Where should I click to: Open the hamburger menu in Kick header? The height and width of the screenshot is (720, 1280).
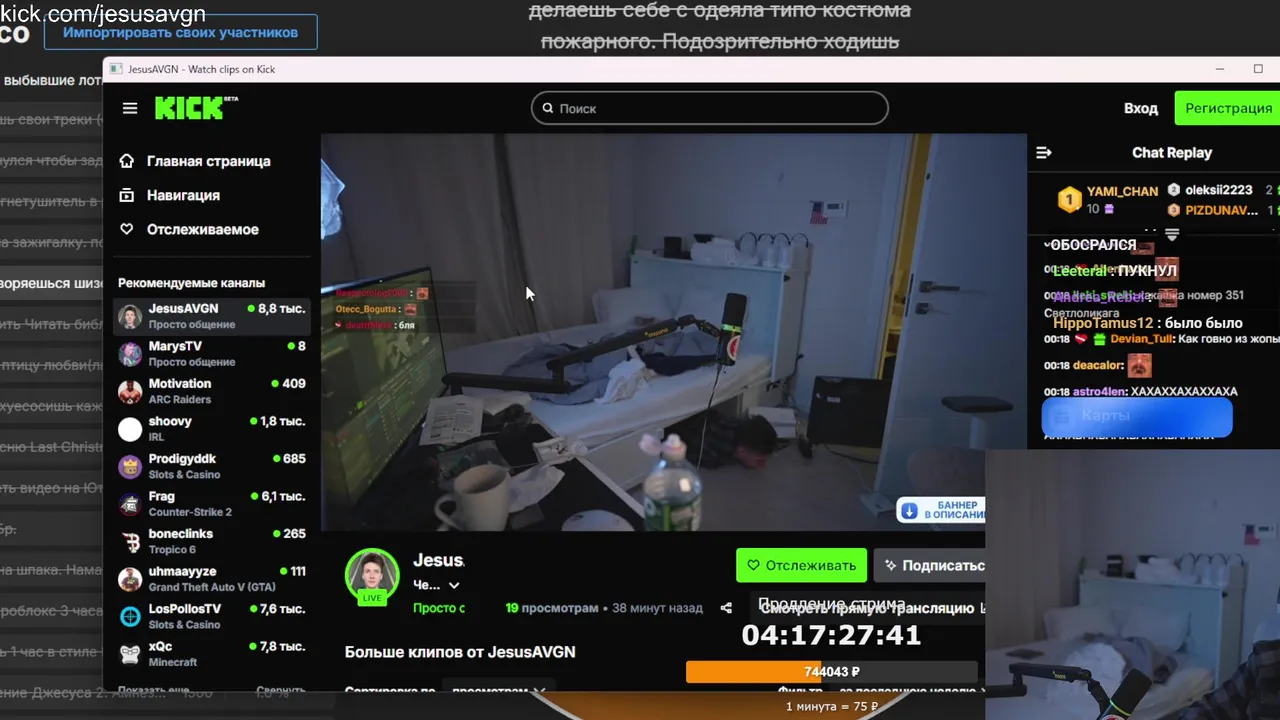point(130,108)
